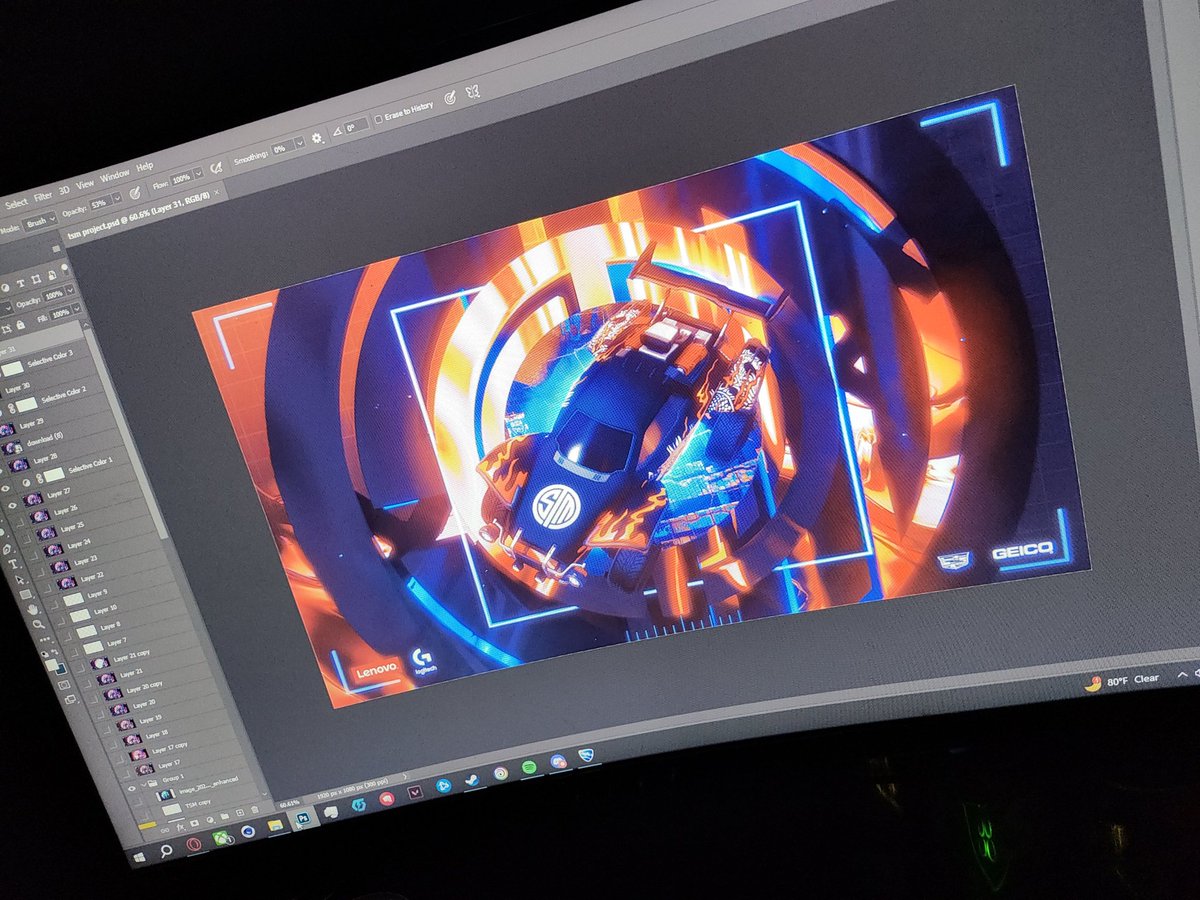Create a new group folder icon
The width and height of the screenshot is (1200, 900).
(224, 816)
